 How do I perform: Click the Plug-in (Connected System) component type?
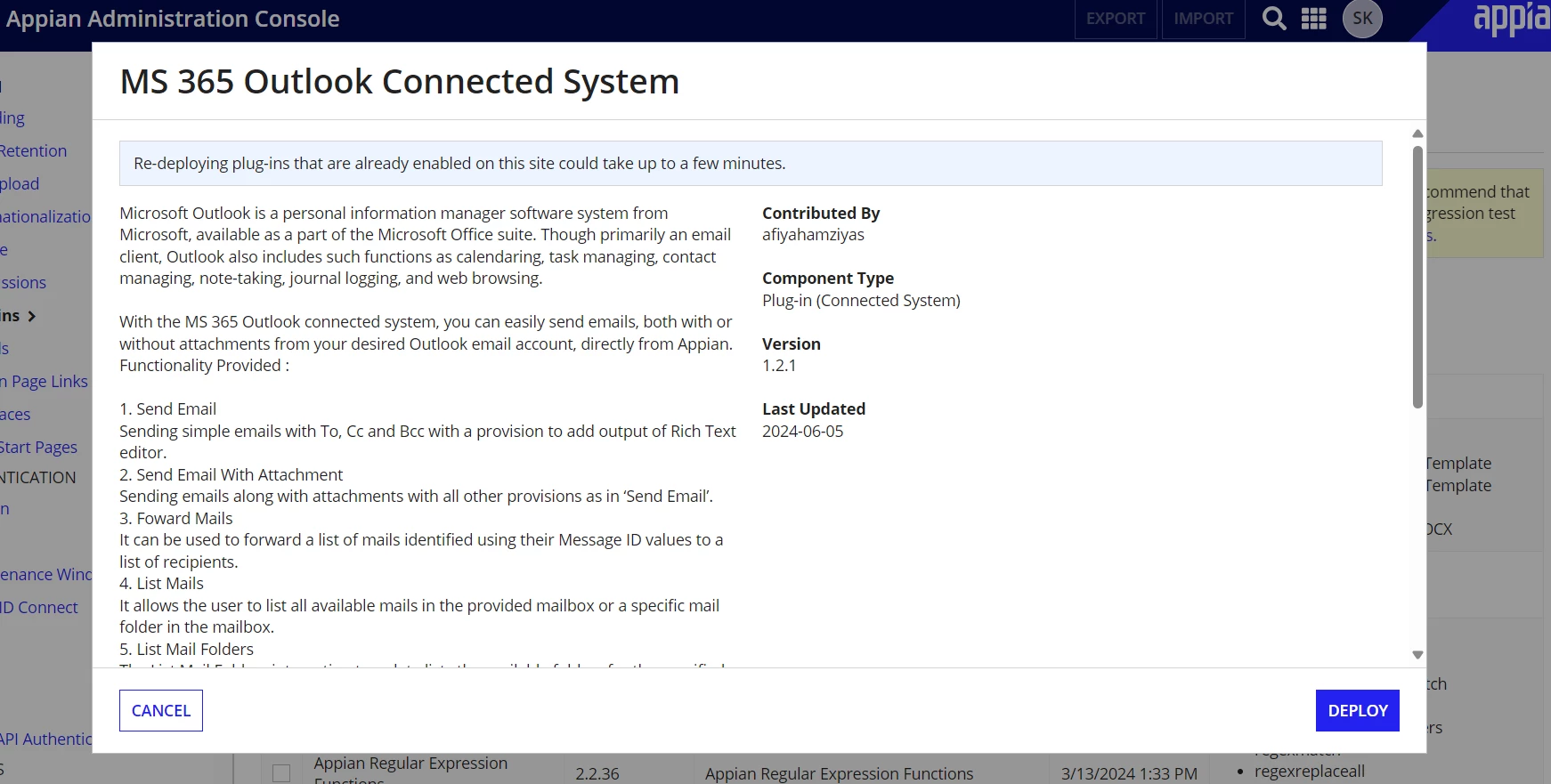pos(861,301)
